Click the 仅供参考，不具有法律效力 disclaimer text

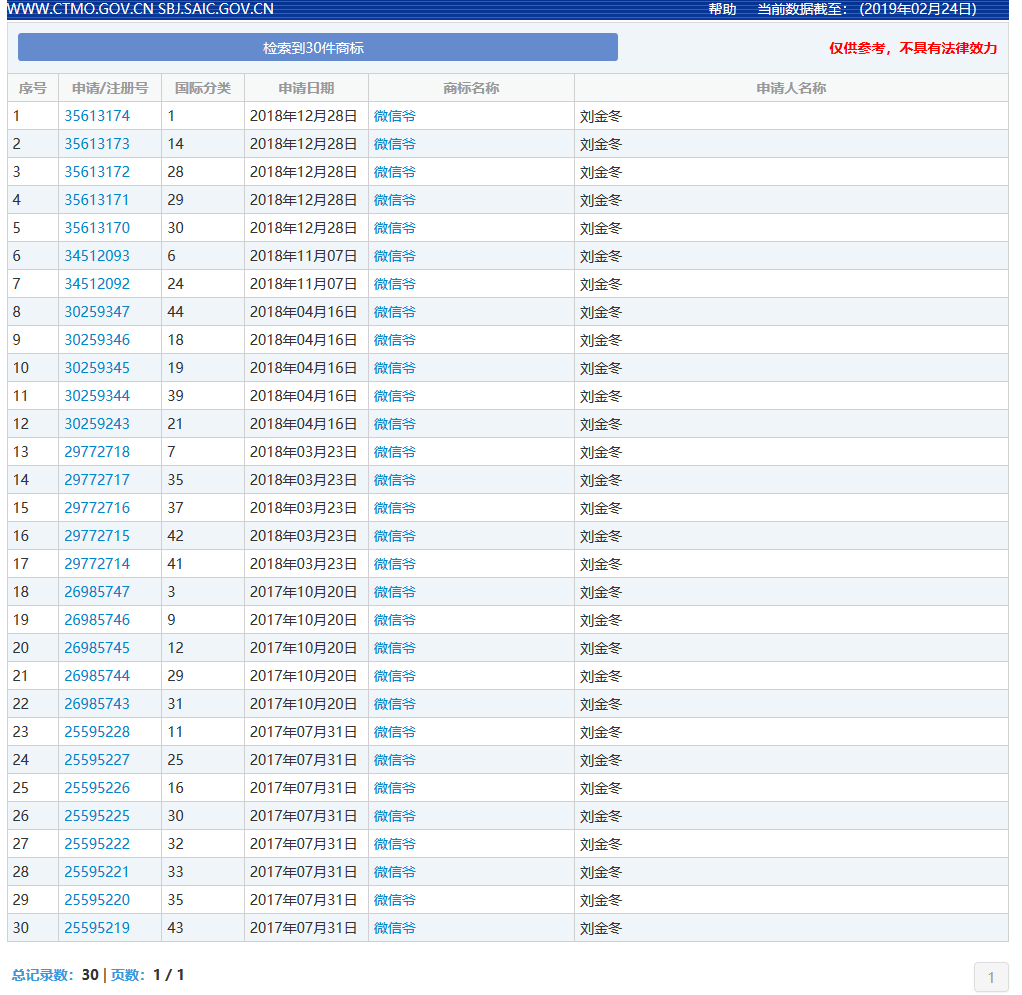[x=912, y=48]
